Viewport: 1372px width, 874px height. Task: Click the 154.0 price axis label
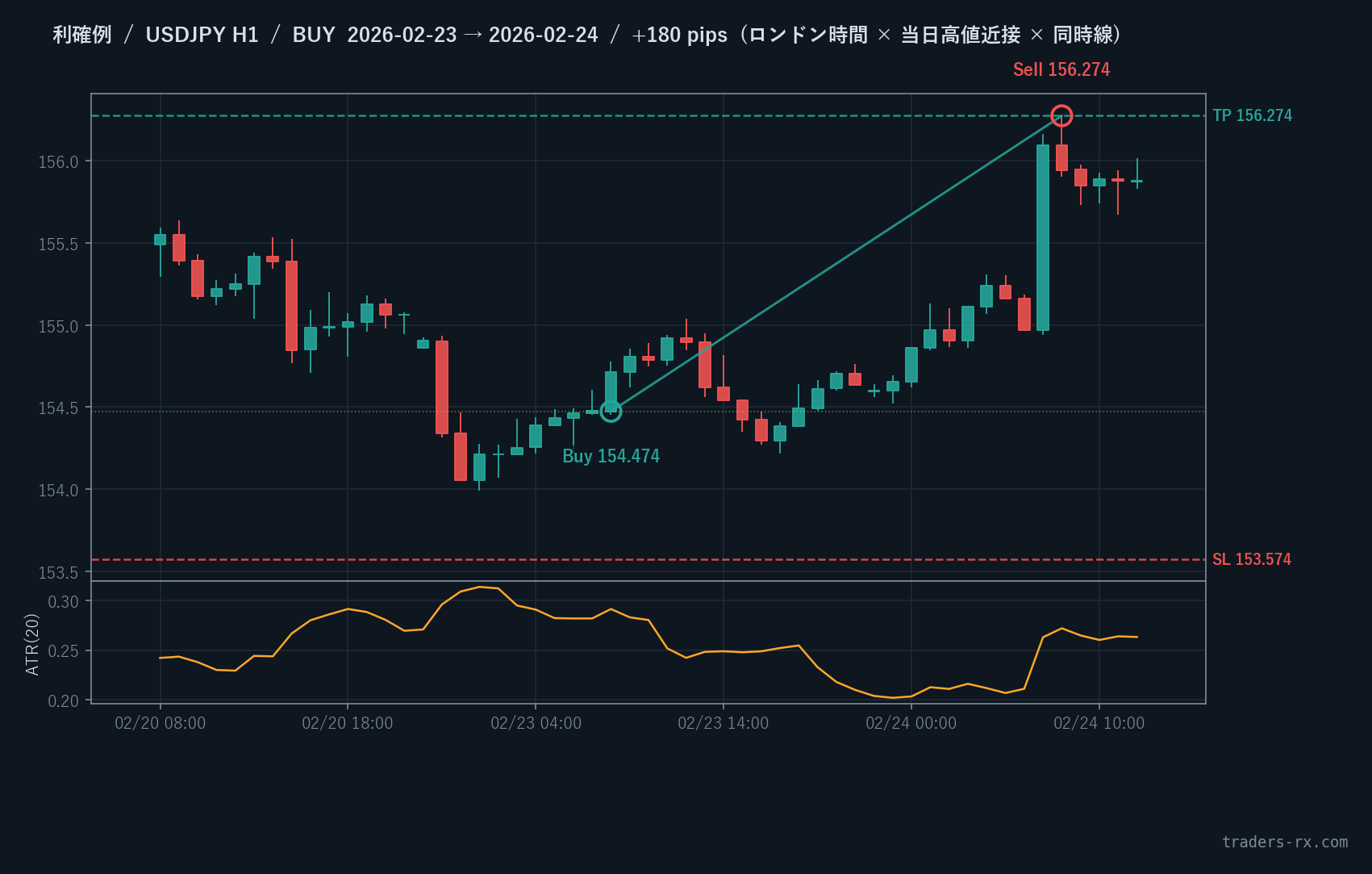point(59,491)
